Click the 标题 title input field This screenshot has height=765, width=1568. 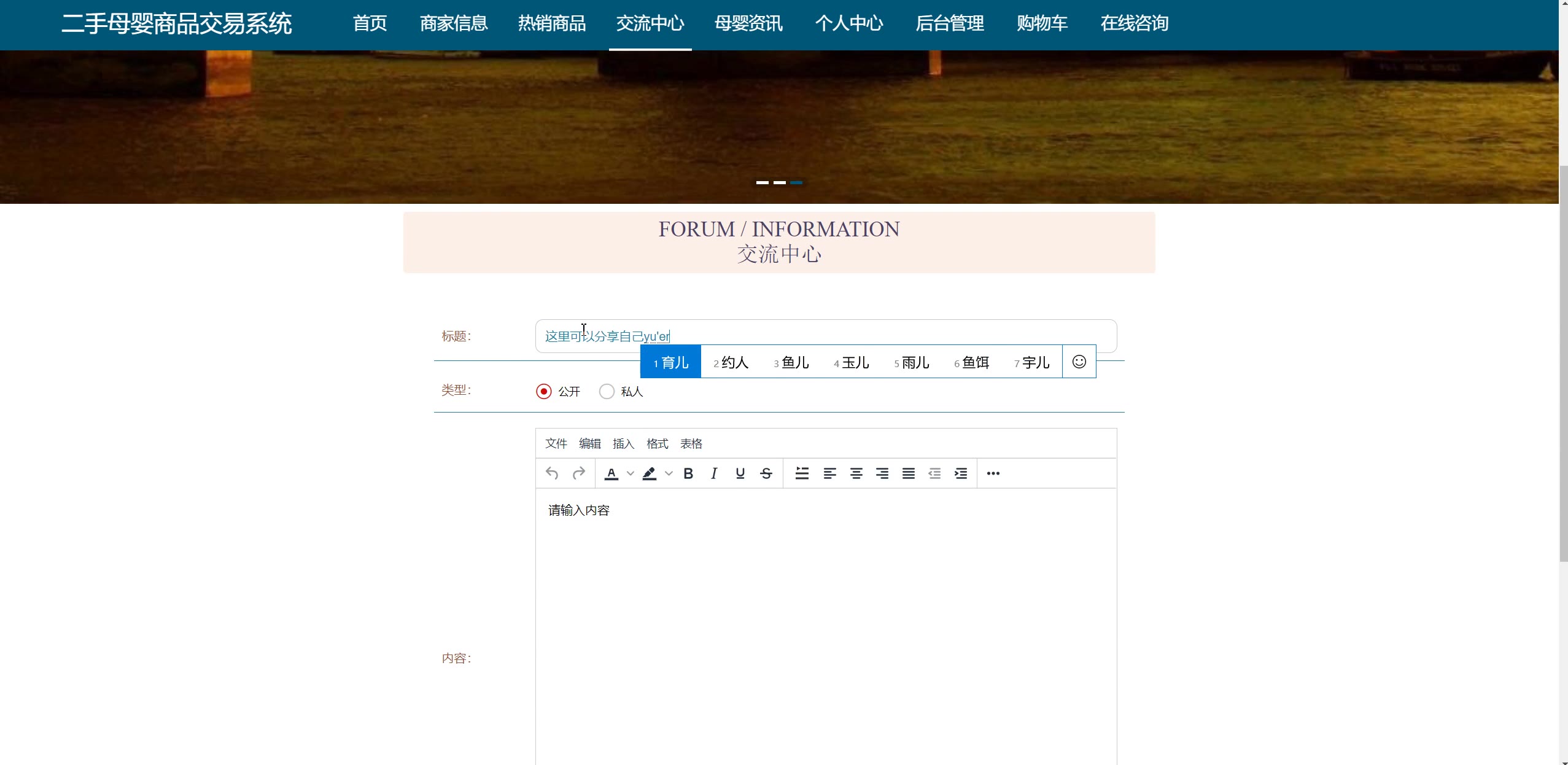pyautogui.click(x=890, y=336)
